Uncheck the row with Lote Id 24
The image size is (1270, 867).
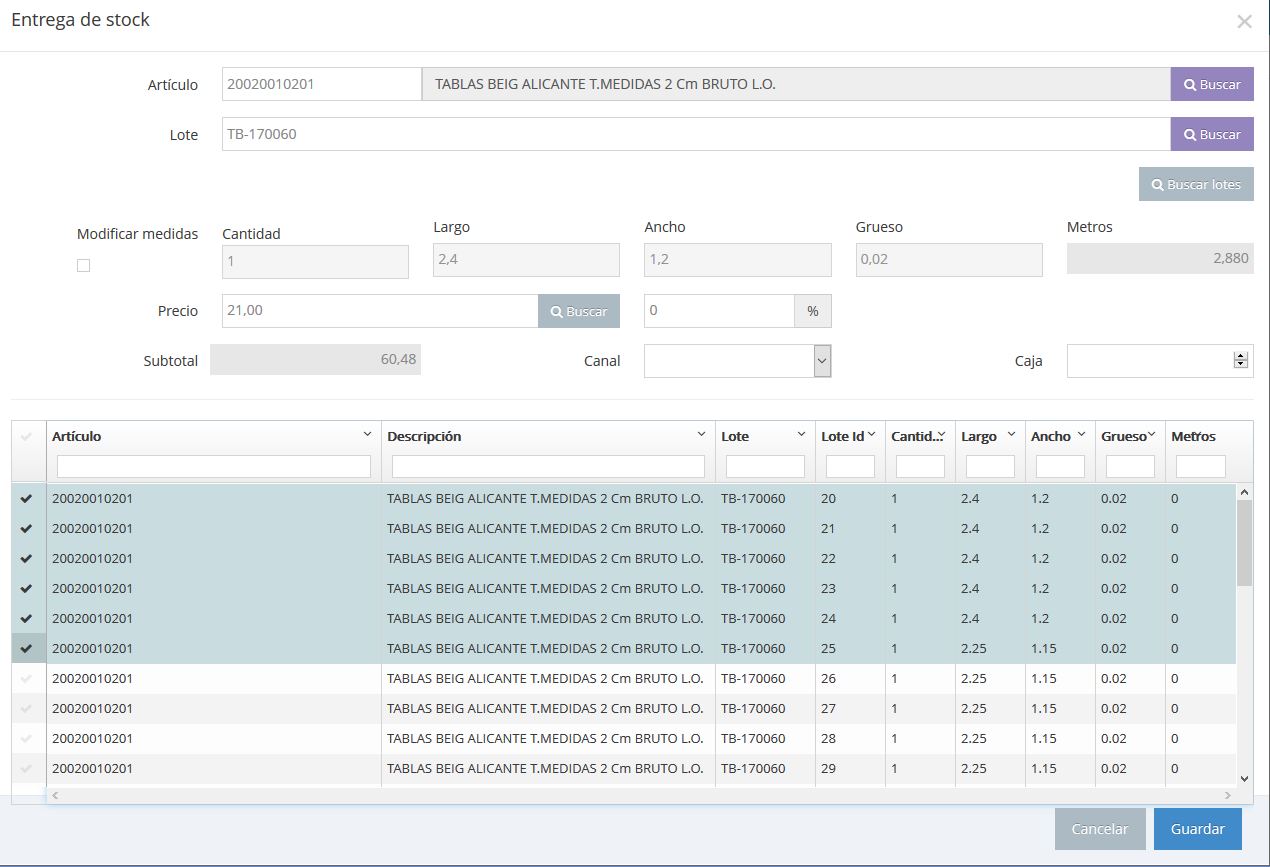[x=27, y=618]
